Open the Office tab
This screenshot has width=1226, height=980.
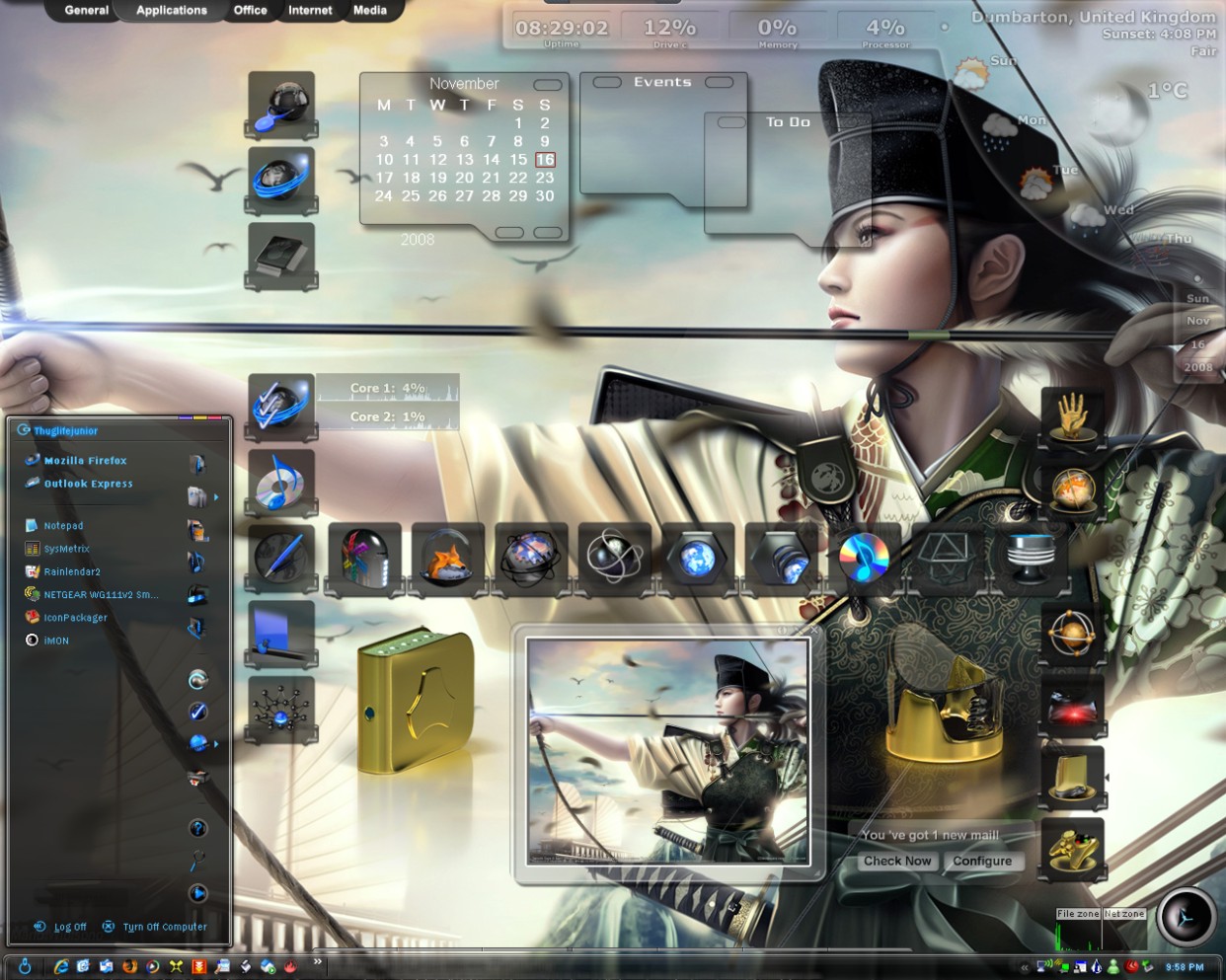(x=251, y=10)
